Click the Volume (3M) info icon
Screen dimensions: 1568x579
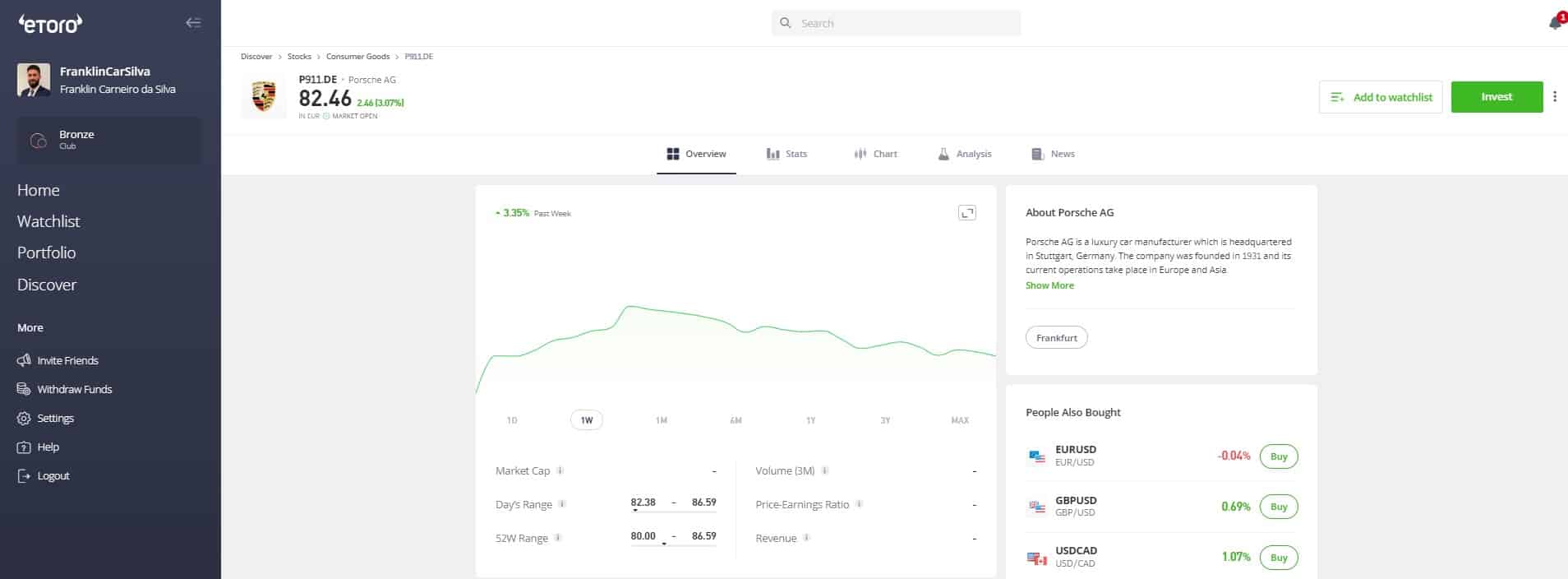click(824, 471)
